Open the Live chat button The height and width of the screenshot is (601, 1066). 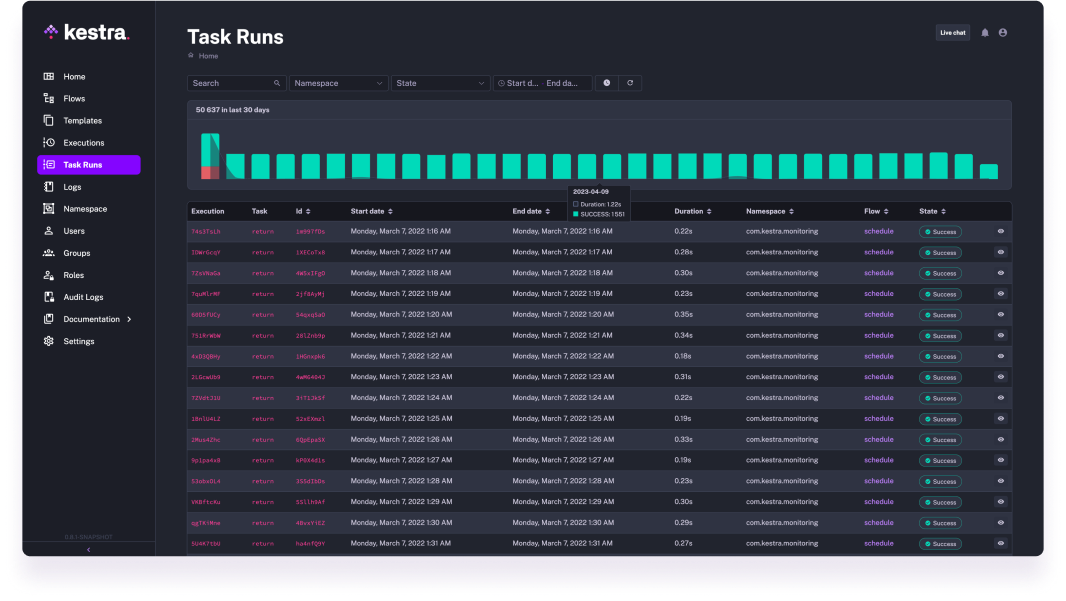coord(952,32)
